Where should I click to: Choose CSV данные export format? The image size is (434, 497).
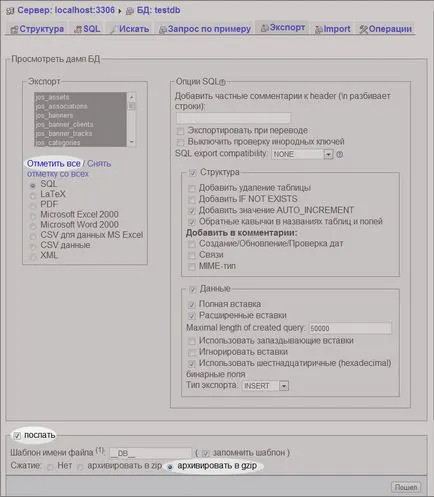33,247
